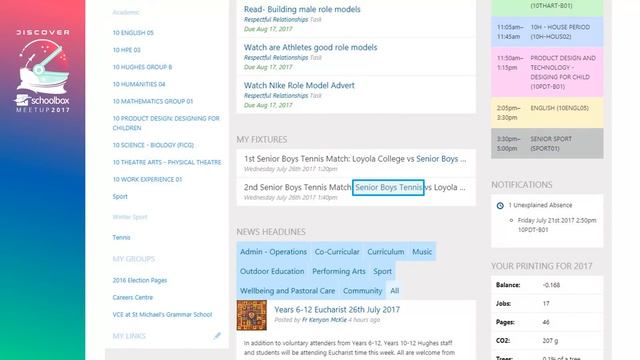640x360 pixels.
Task: Click the CO2 value 207 g
Action: pyautogui.click(x=550, y=340)
